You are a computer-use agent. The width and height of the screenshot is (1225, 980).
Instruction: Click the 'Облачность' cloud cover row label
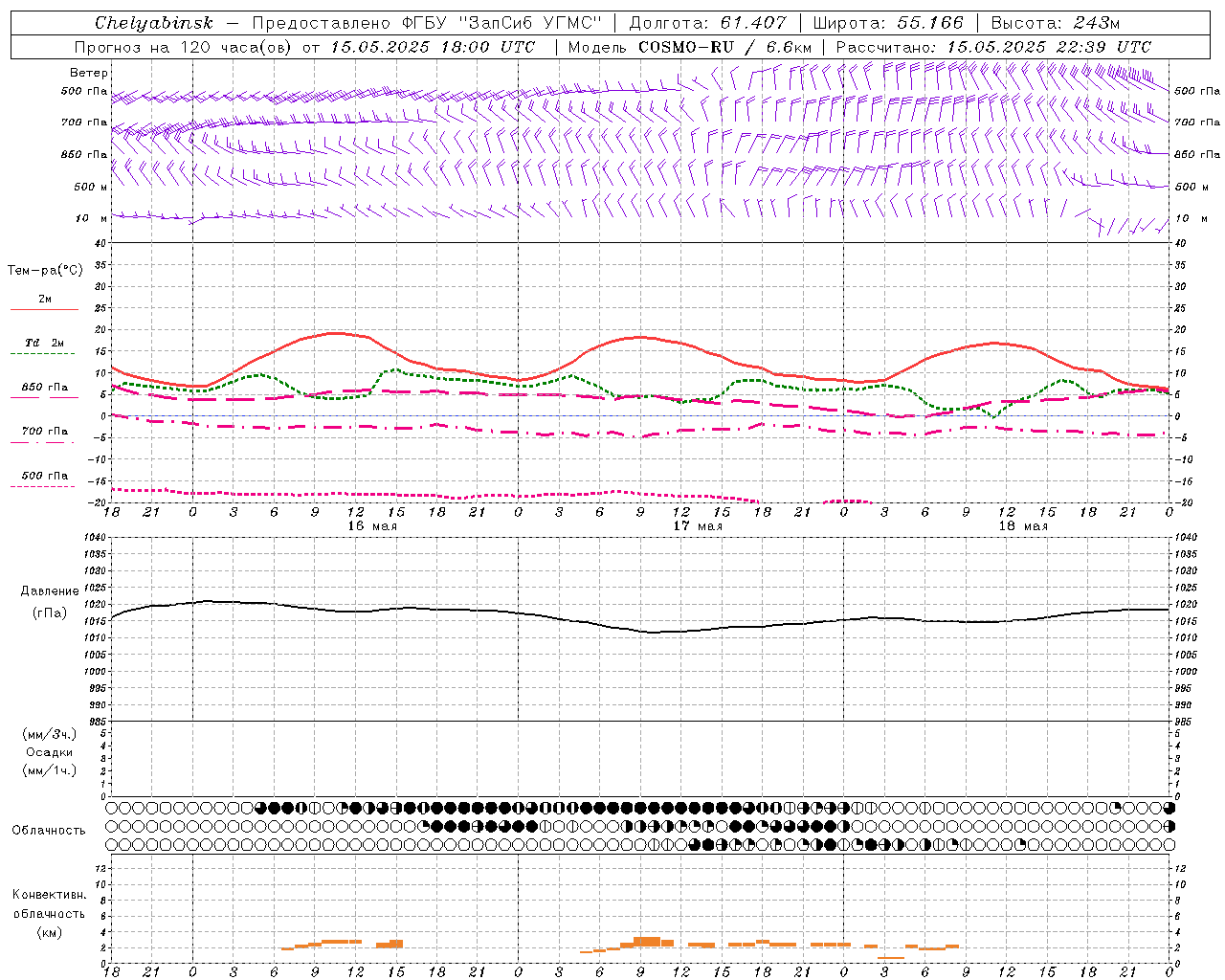(x=49, y=831)
